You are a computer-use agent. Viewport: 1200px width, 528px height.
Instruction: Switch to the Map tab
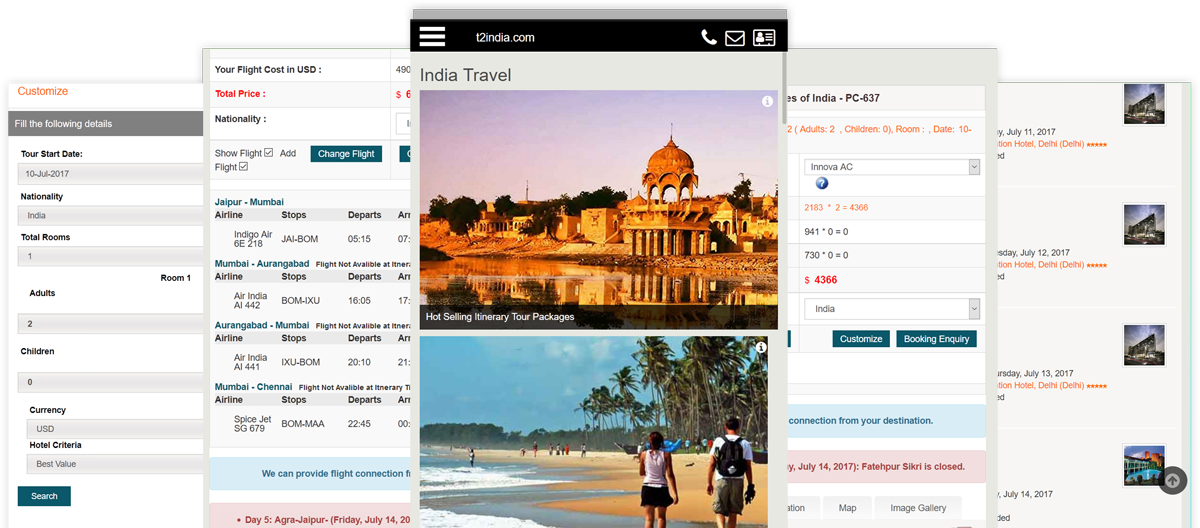tap(847, 508)
